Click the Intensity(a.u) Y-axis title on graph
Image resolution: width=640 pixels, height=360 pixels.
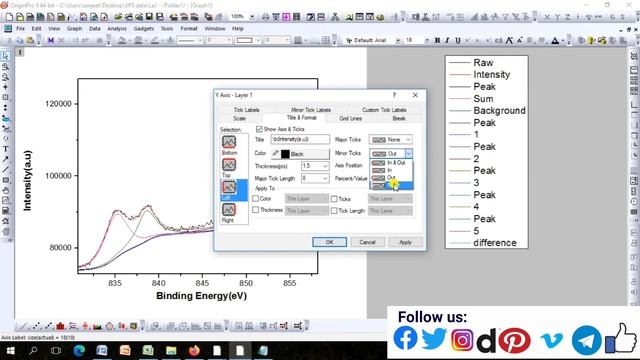[x=27, y=180]
